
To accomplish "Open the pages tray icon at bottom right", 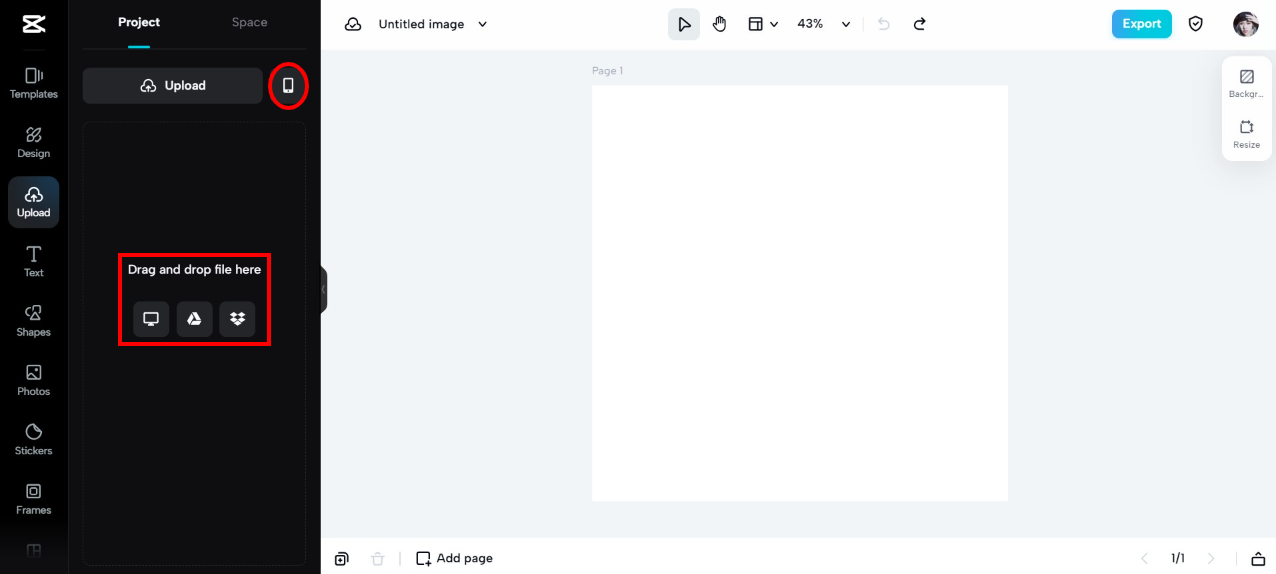I will pyautogui.click(x=1258, y=558).
